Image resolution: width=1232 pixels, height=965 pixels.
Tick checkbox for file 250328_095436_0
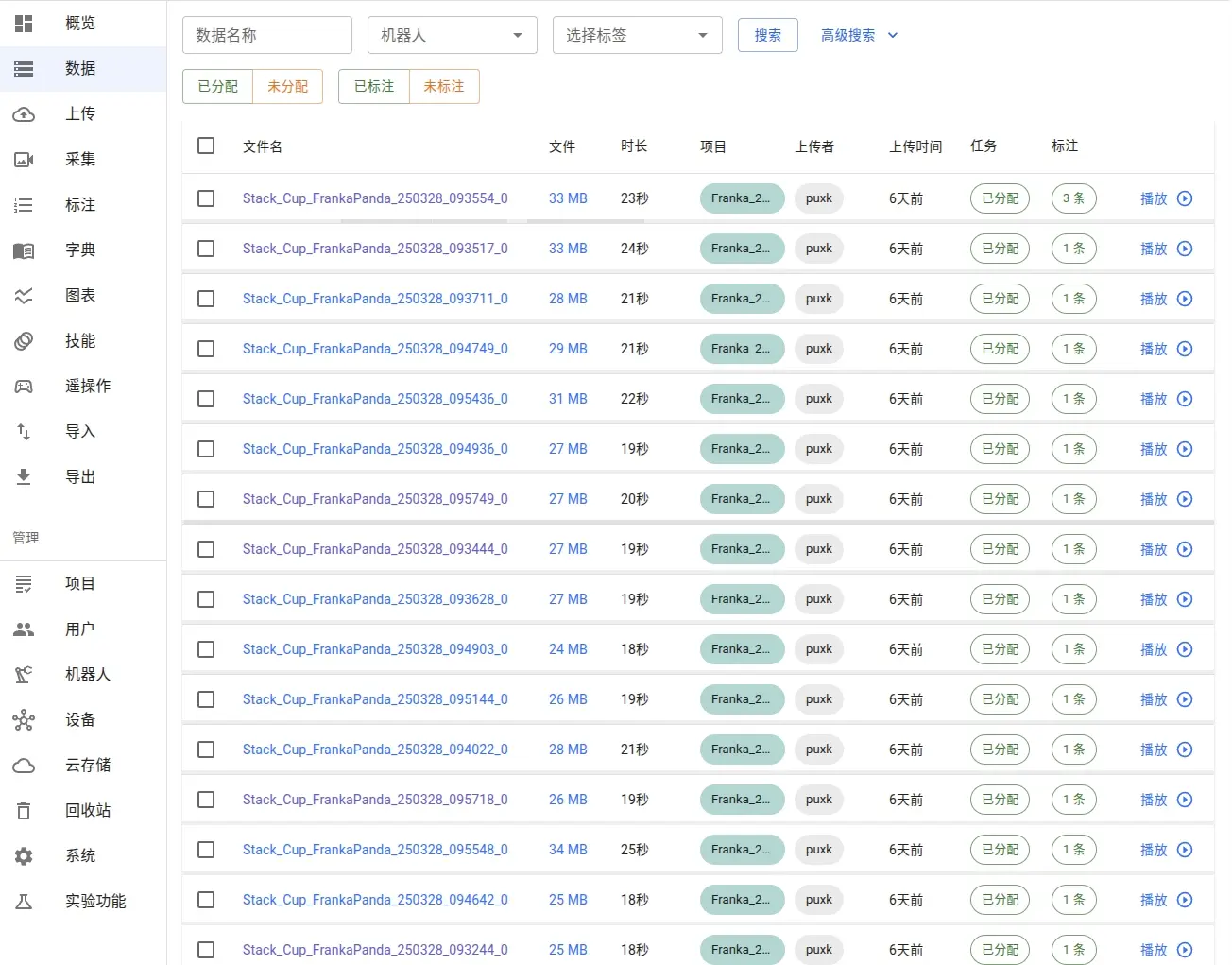[206, 399]
